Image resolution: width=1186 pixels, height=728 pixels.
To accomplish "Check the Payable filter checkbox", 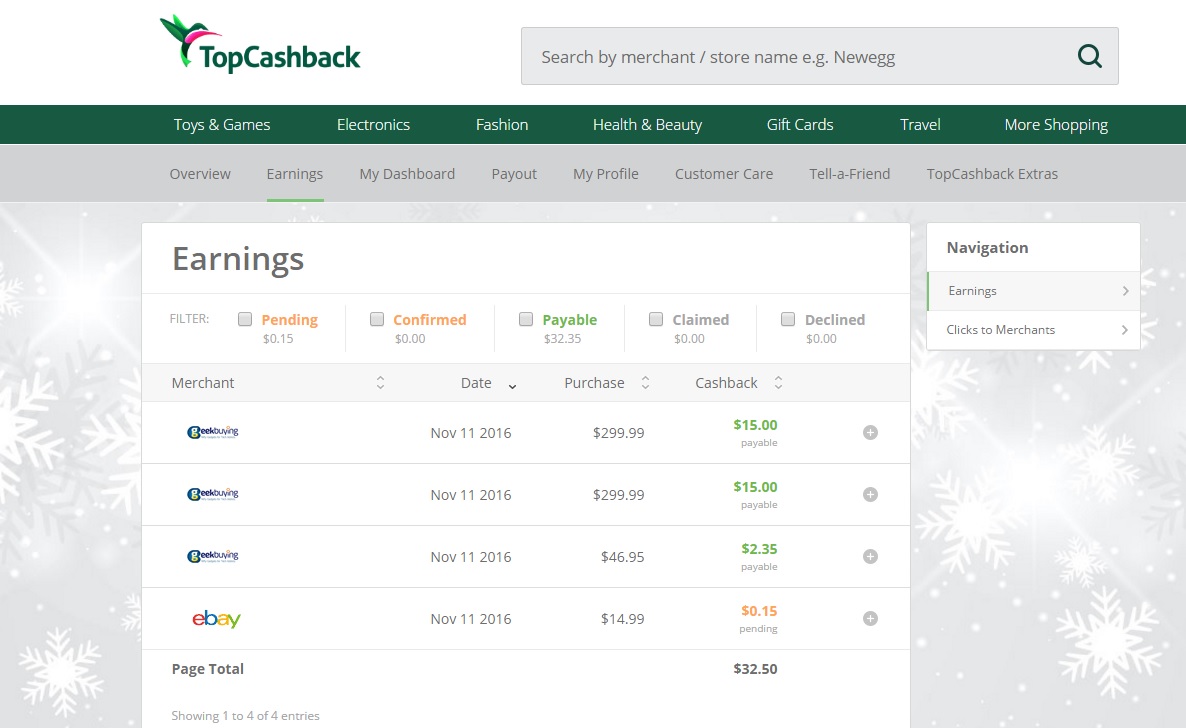I will [526, 320].
